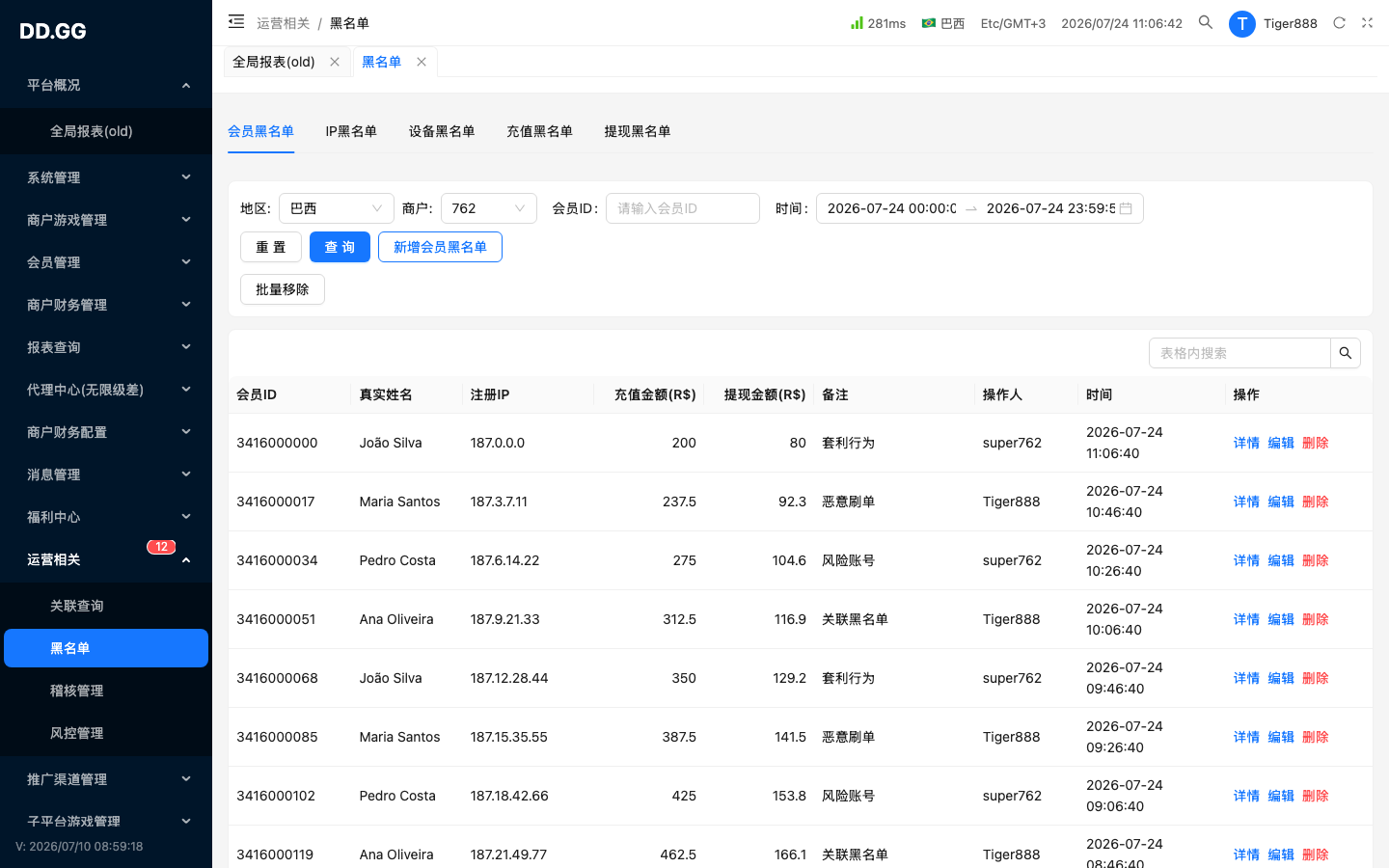Close the 全局报表(old) tab
1389x868 pixels.
point(335,62)
